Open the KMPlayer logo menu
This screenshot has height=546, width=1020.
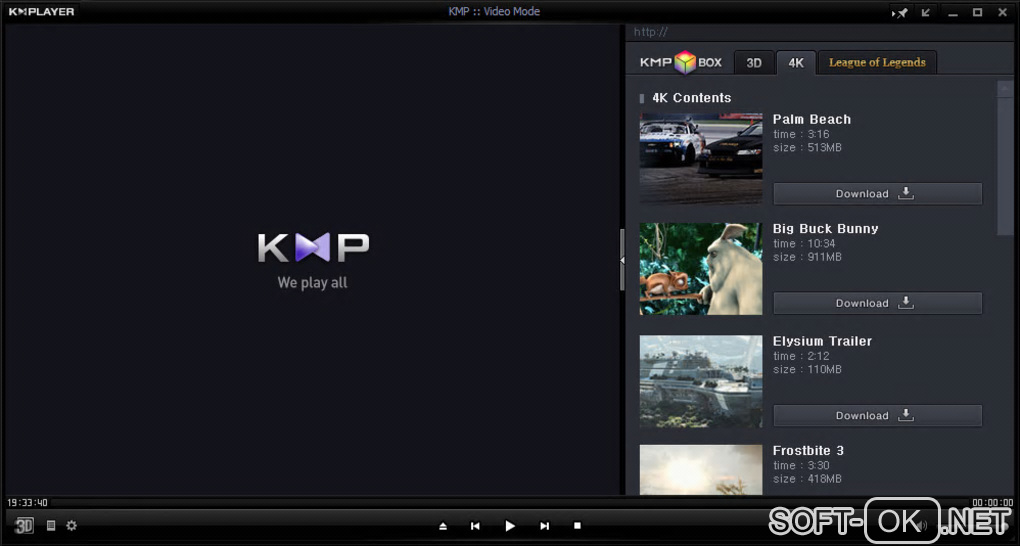(42, 12)
